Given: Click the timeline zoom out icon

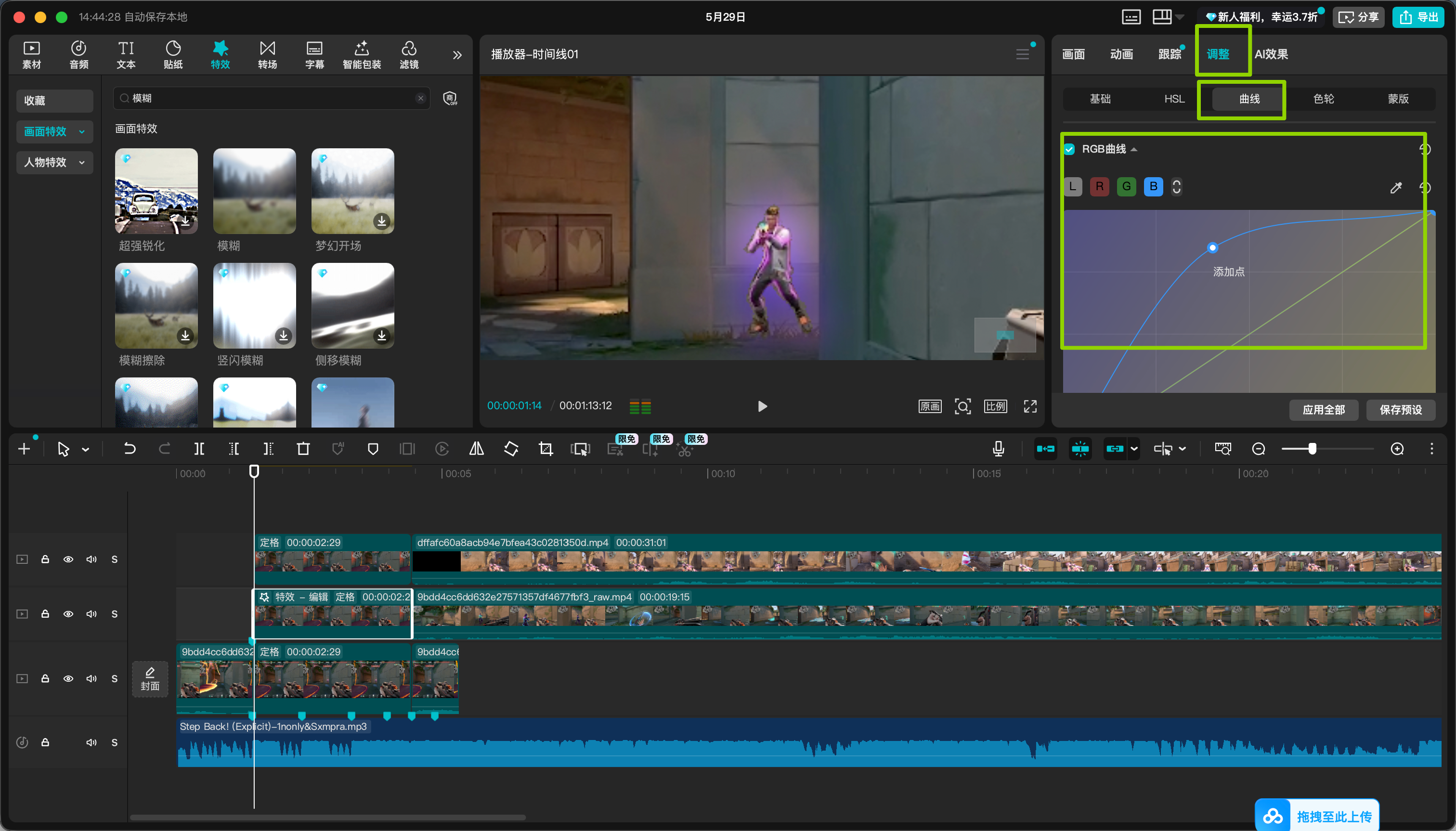Looking at the screenshot, I should click(1259, 449).
